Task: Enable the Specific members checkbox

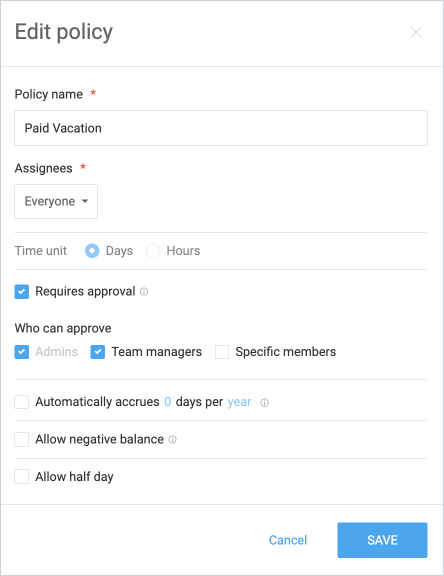Action: pos(222,352)
